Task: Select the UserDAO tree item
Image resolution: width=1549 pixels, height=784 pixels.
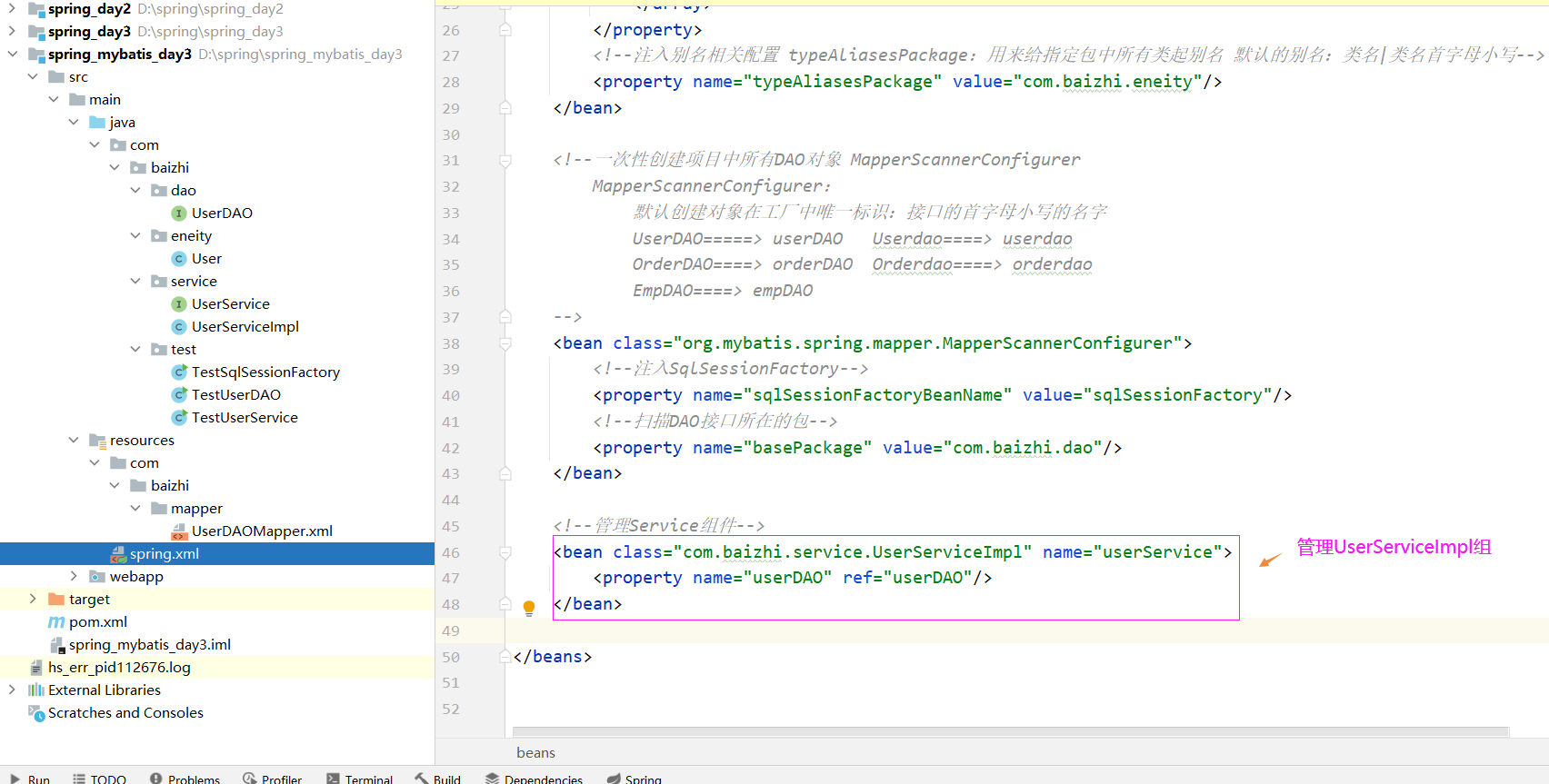Action: click(222, 213)
